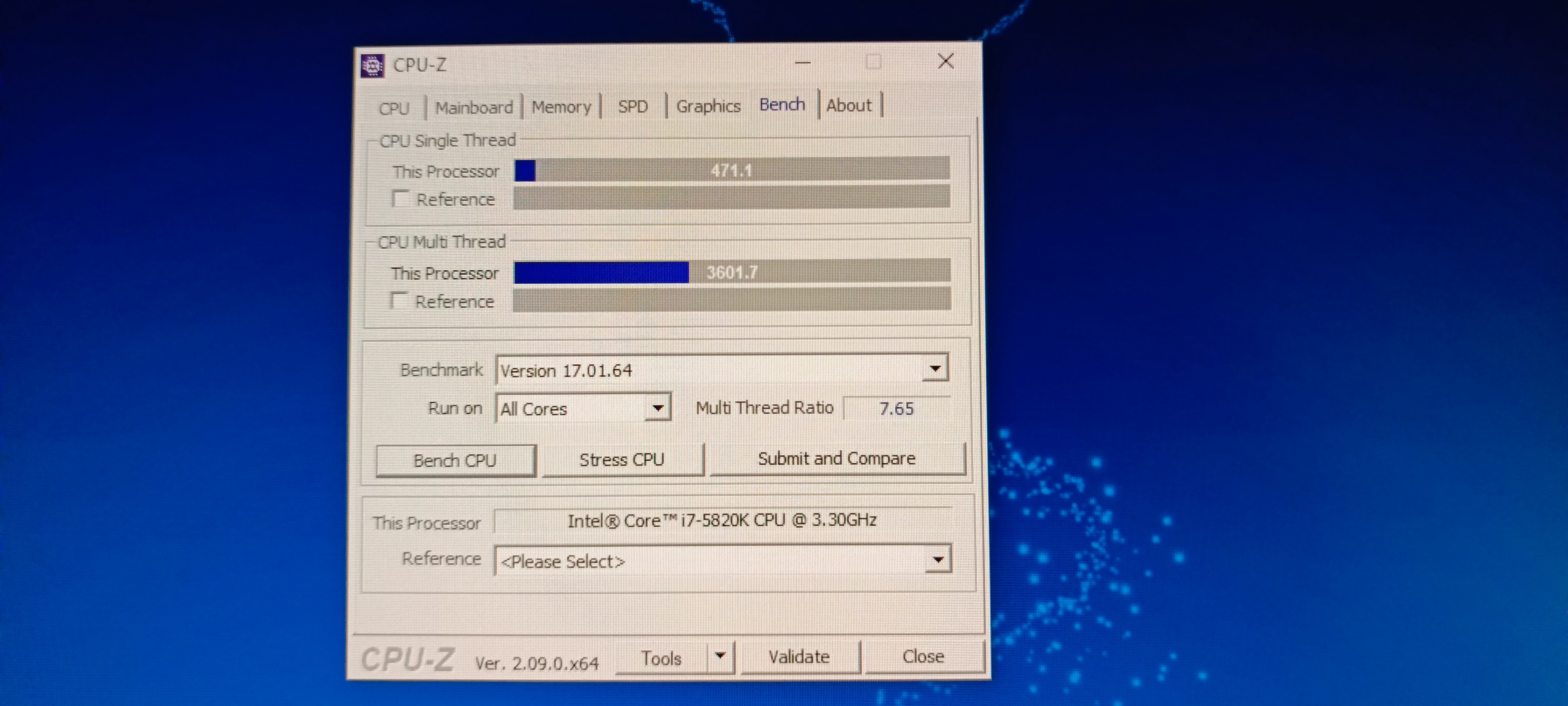1568x706 pixels.
Task: Open the Benchmark version dropdown
Action: 722,369
